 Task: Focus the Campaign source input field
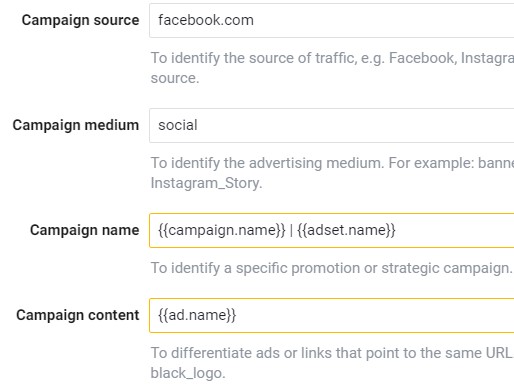pos(332,20)
